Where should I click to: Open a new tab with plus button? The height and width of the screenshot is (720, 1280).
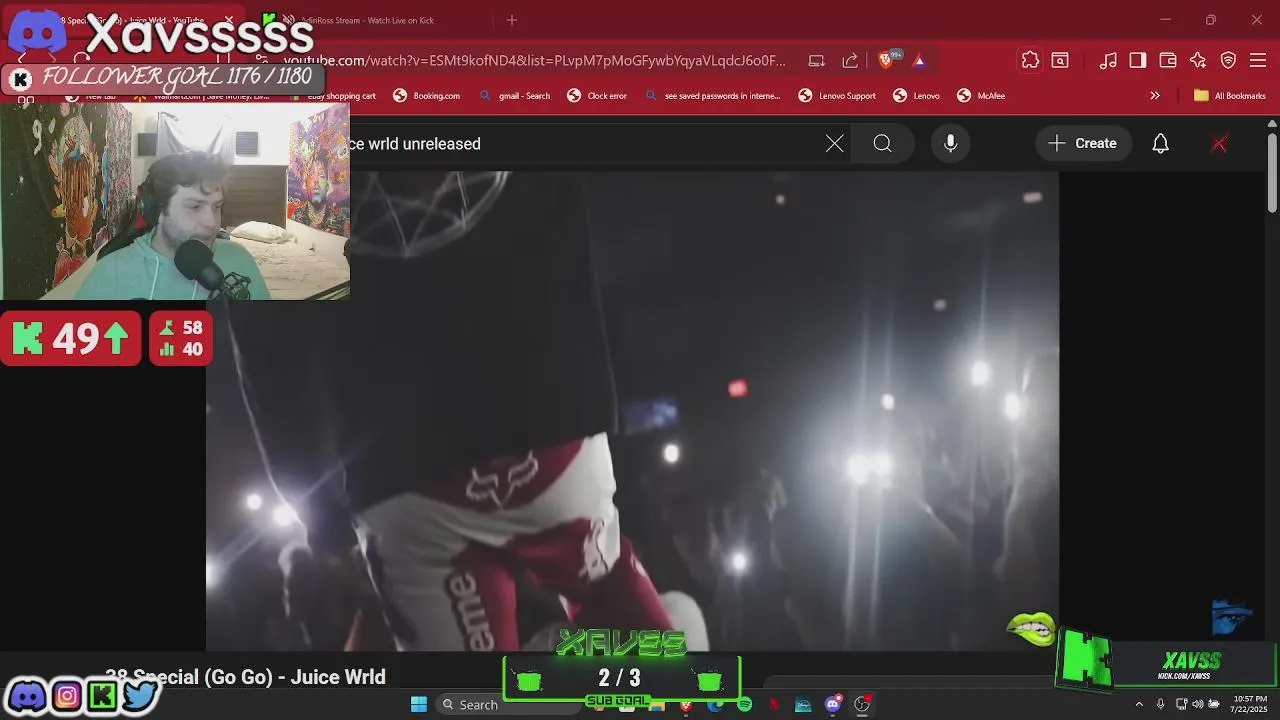coord(512,20)
